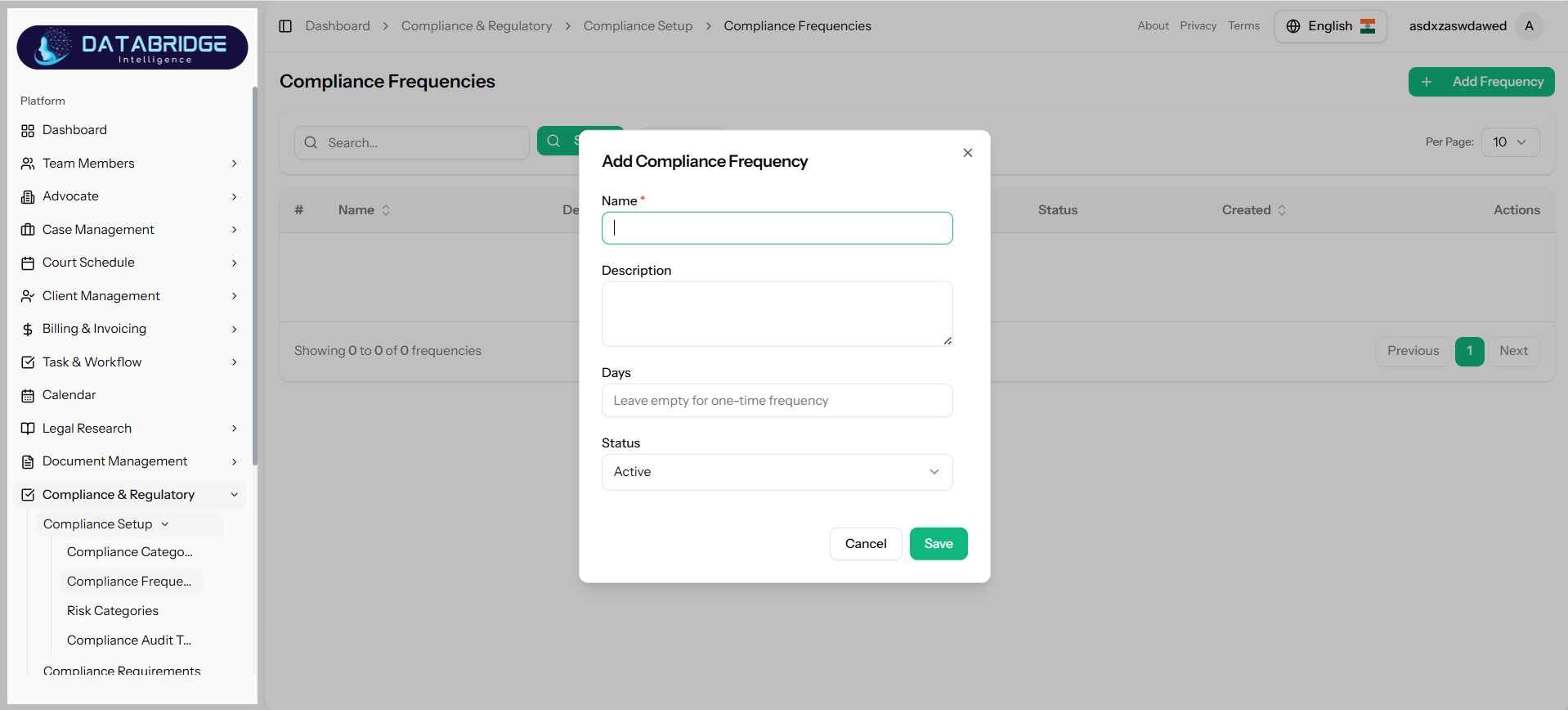This screenshot has width=1568, height=710.
Task: Click the Task & Workflow check icon
Action: pyautogui.click(x=28, y=362)
